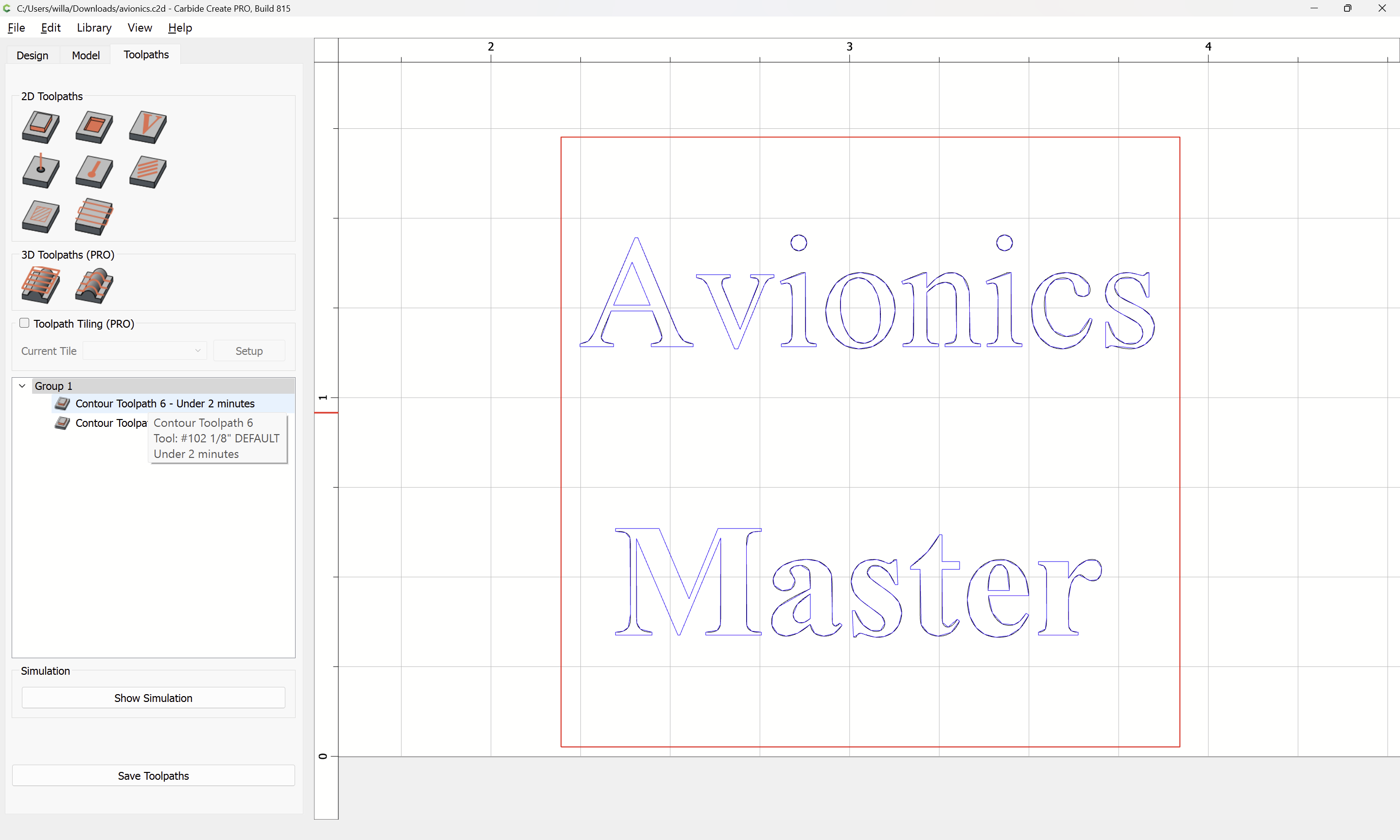Choose the 3D Finish toolpath icon
Screen dimensions: 1400x840
coord(94,285)
